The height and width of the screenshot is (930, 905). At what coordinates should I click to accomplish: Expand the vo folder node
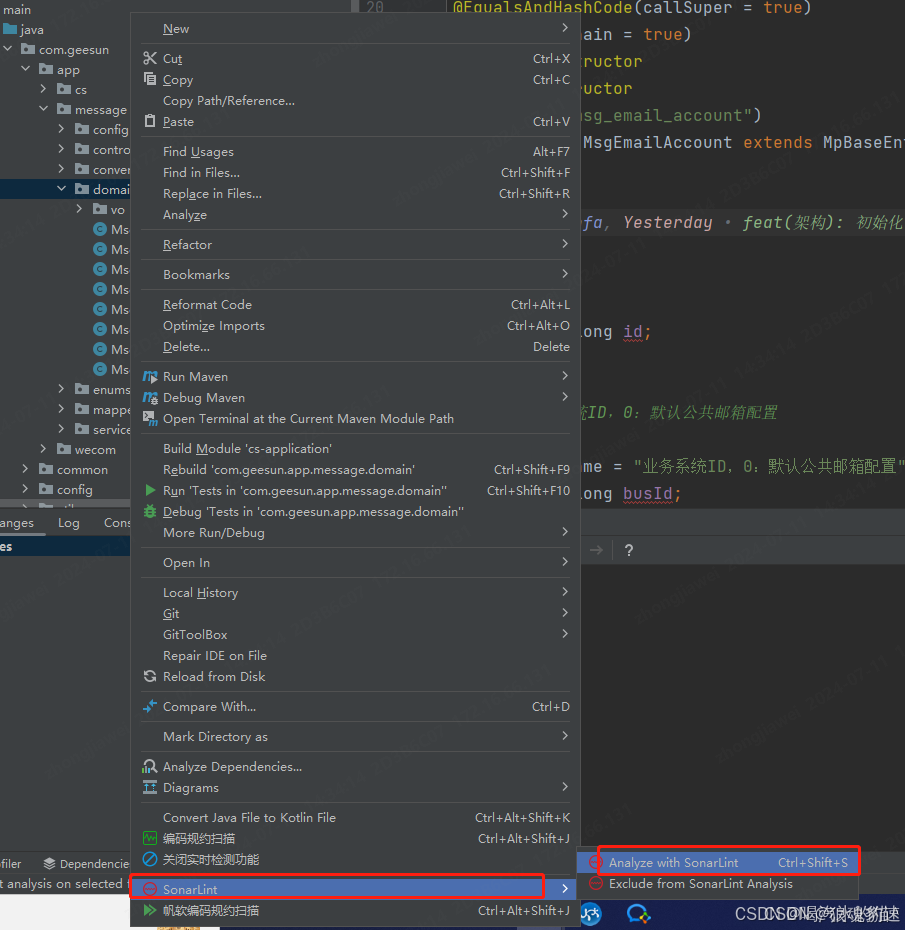pos(79,209)
